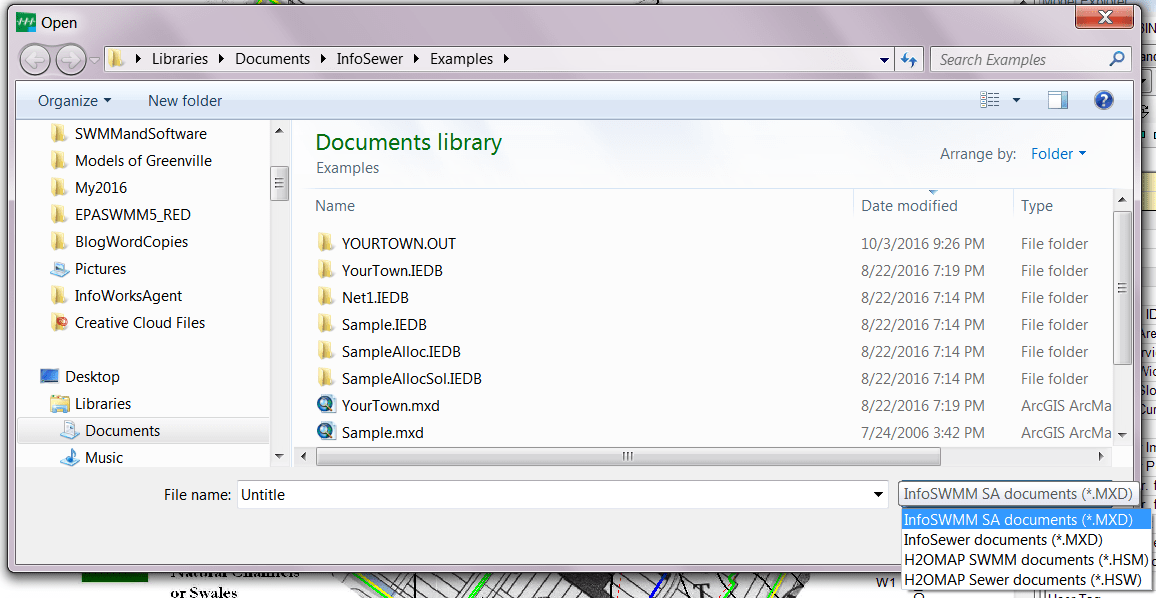The height and width of the screenshot is (598, 1156).
Task: Click the change view icon
Action: (x=989, y=100)
